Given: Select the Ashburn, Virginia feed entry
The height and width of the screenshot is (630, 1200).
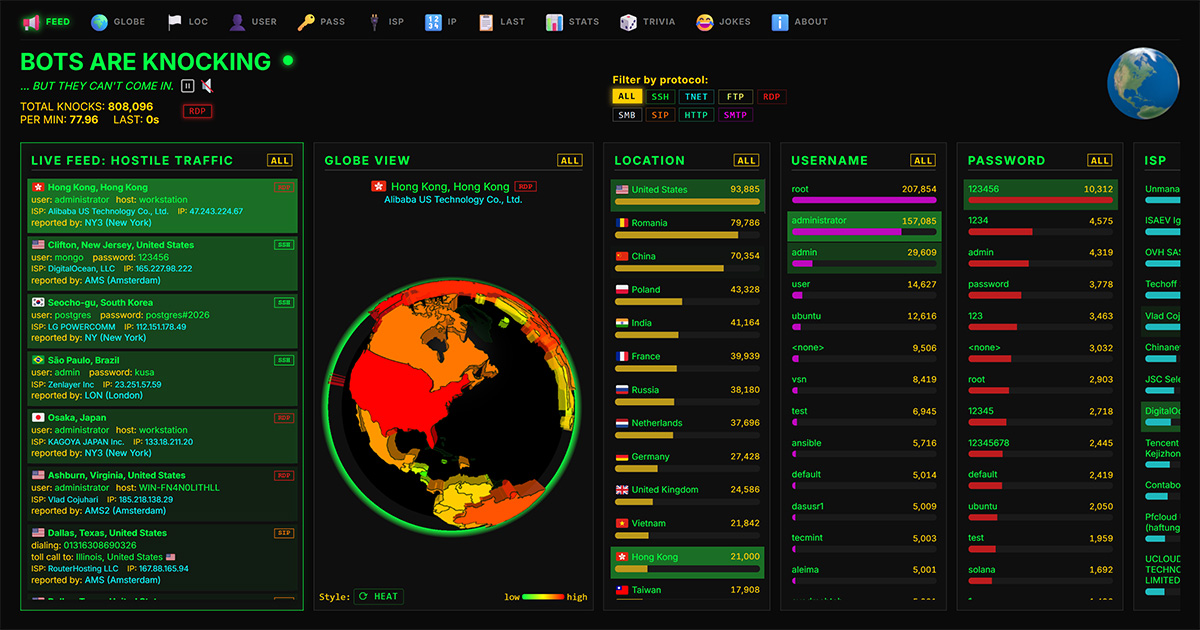Looking at the screenshot, I should coord(162,493).
